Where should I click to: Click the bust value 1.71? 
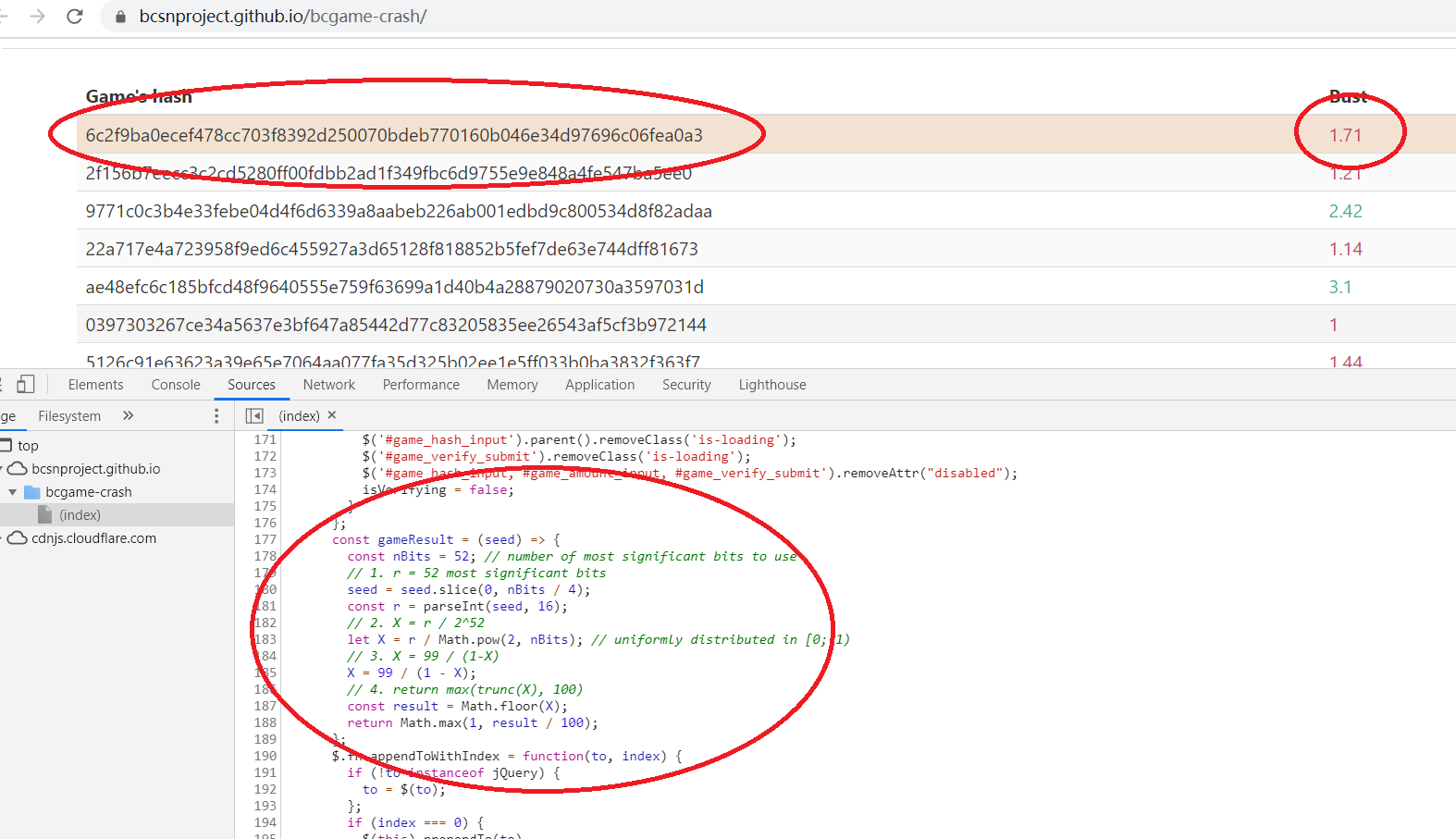[x=1345, y=135]
